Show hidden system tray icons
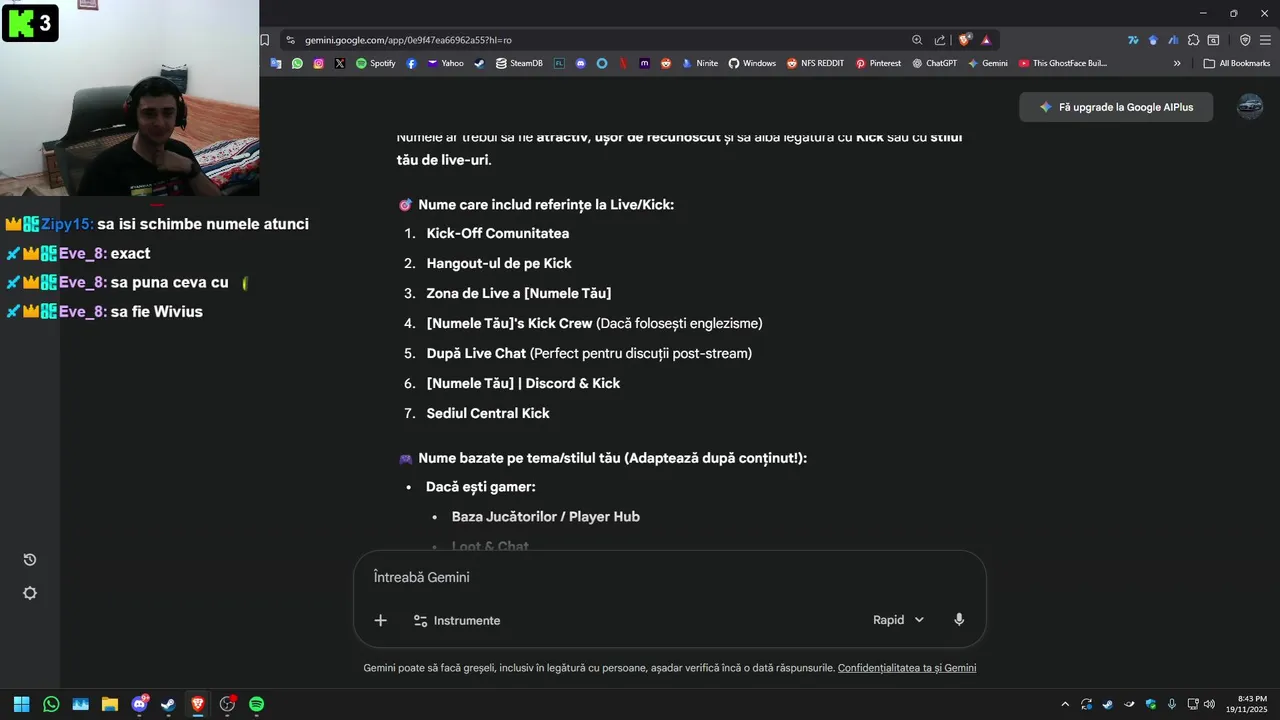This screenshot has height=720, width=1280. click(x=1065, y=704)
